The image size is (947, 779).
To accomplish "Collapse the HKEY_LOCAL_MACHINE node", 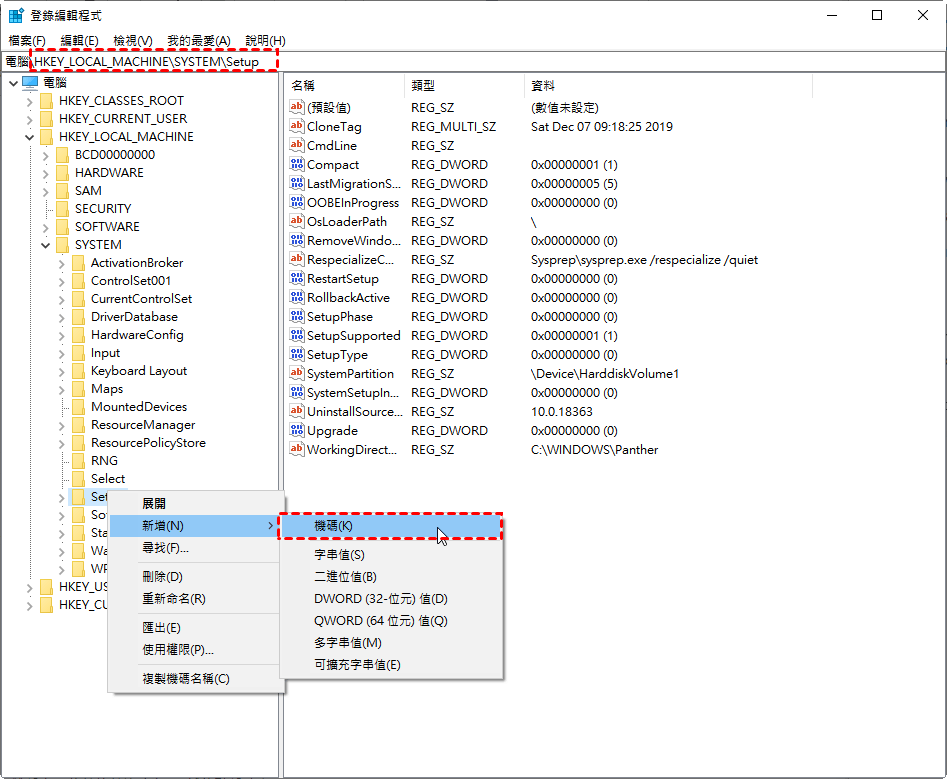I will click(29, 138).
